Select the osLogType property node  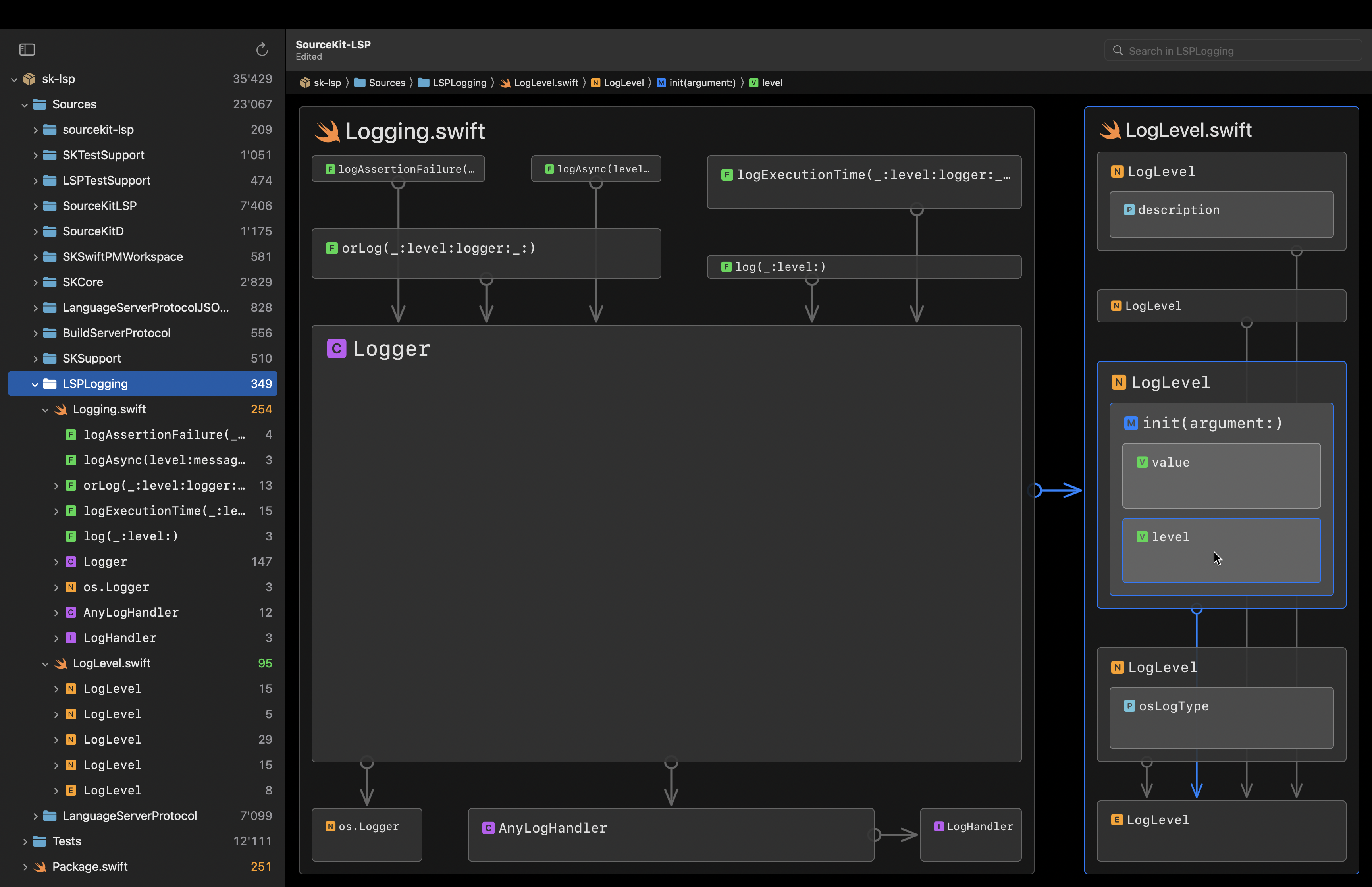(1221, 718)
